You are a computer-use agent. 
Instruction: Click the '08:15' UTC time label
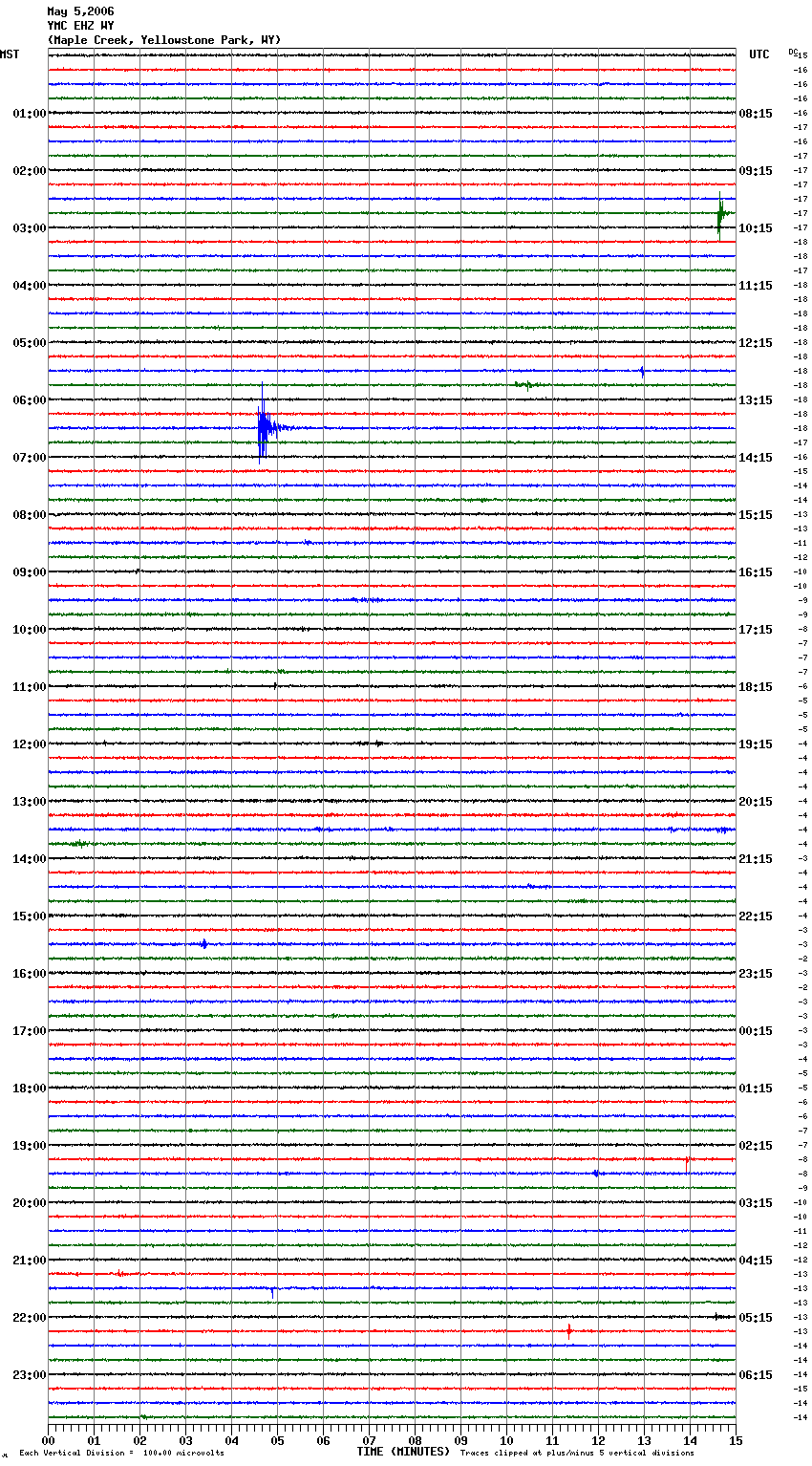click(756, 114)
